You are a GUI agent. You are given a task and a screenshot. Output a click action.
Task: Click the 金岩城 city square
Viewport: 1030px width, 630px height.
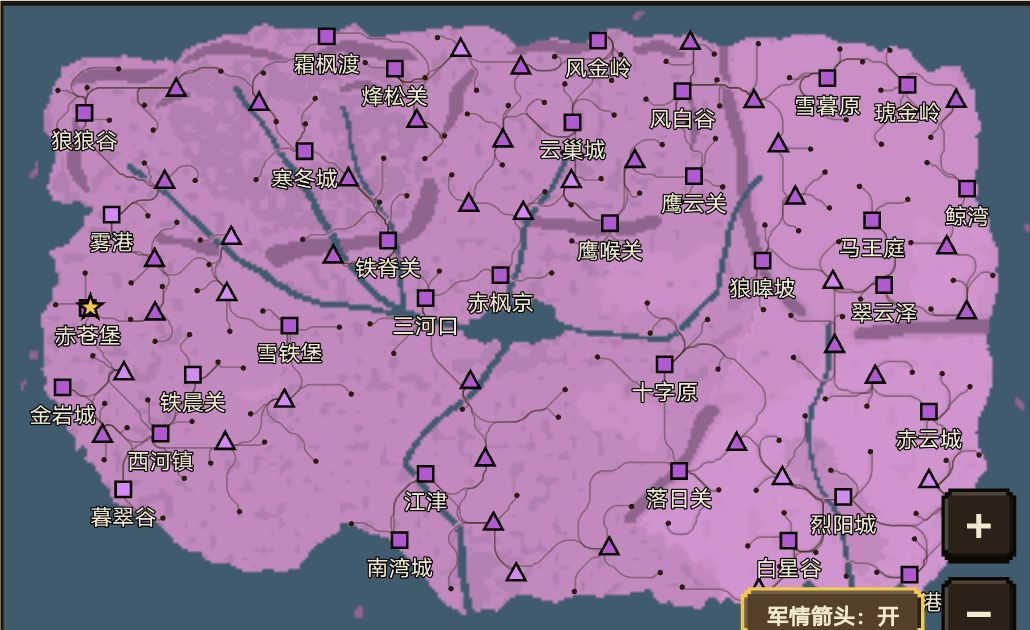pos(62,387)
